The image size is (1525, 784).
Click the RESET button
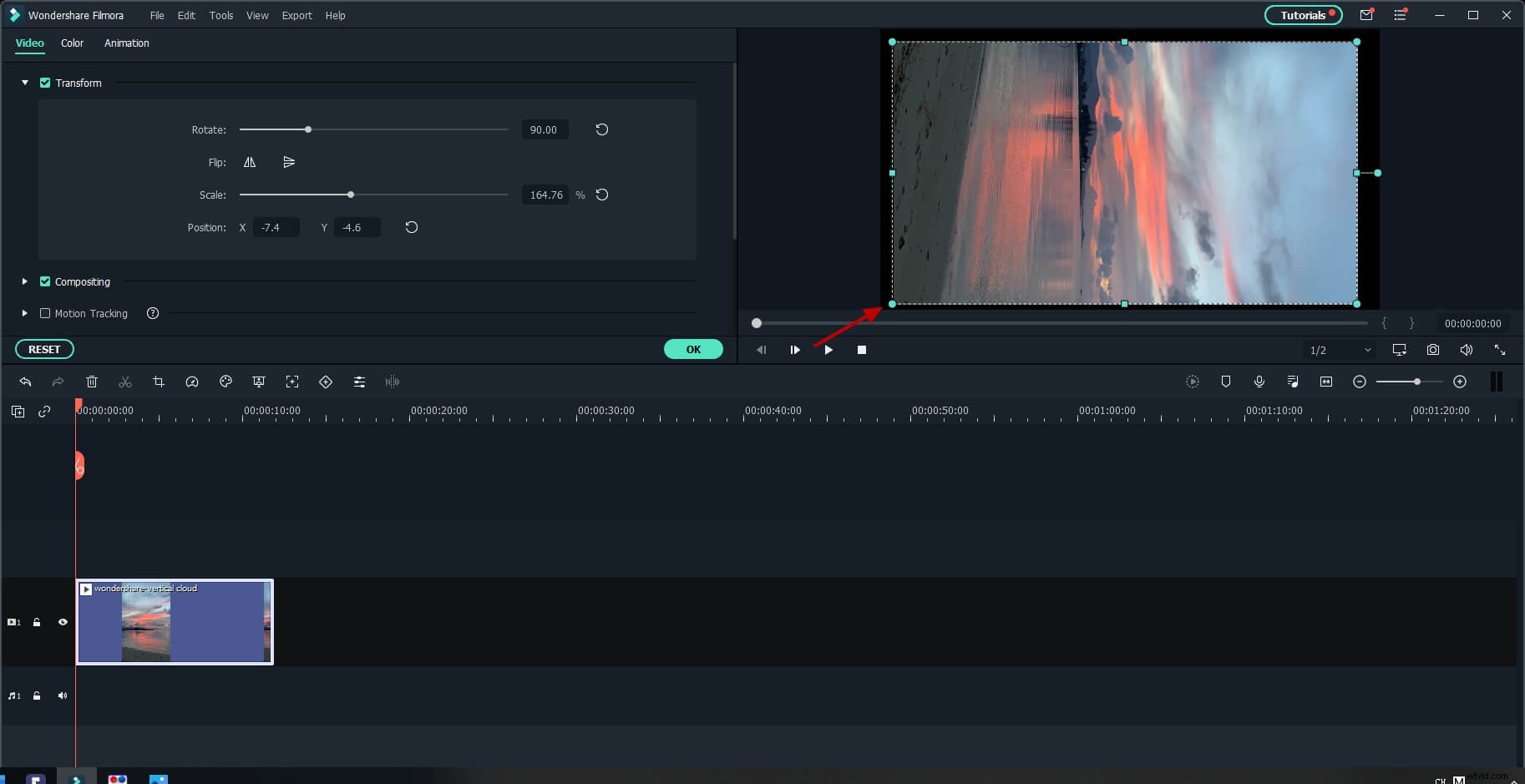tap(44, 349)
